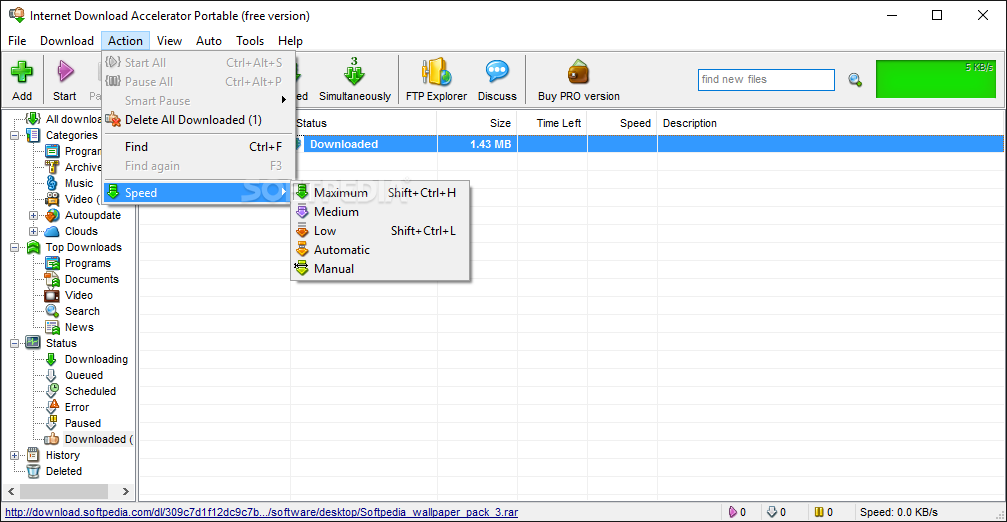Screen dimensions: 1007x522
Task: Click the tree panel horizontal scrollbar left arrow
Action: tap(11, 492)
